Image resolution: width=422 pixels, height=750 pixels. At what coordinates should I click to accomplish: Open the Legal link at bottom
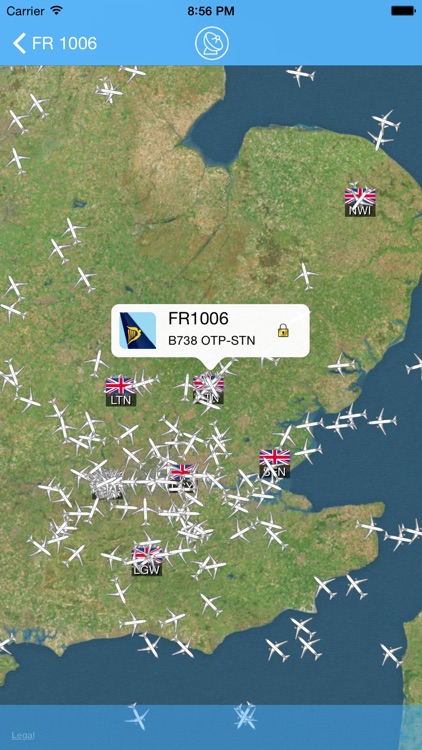click(x=23, y=736)
